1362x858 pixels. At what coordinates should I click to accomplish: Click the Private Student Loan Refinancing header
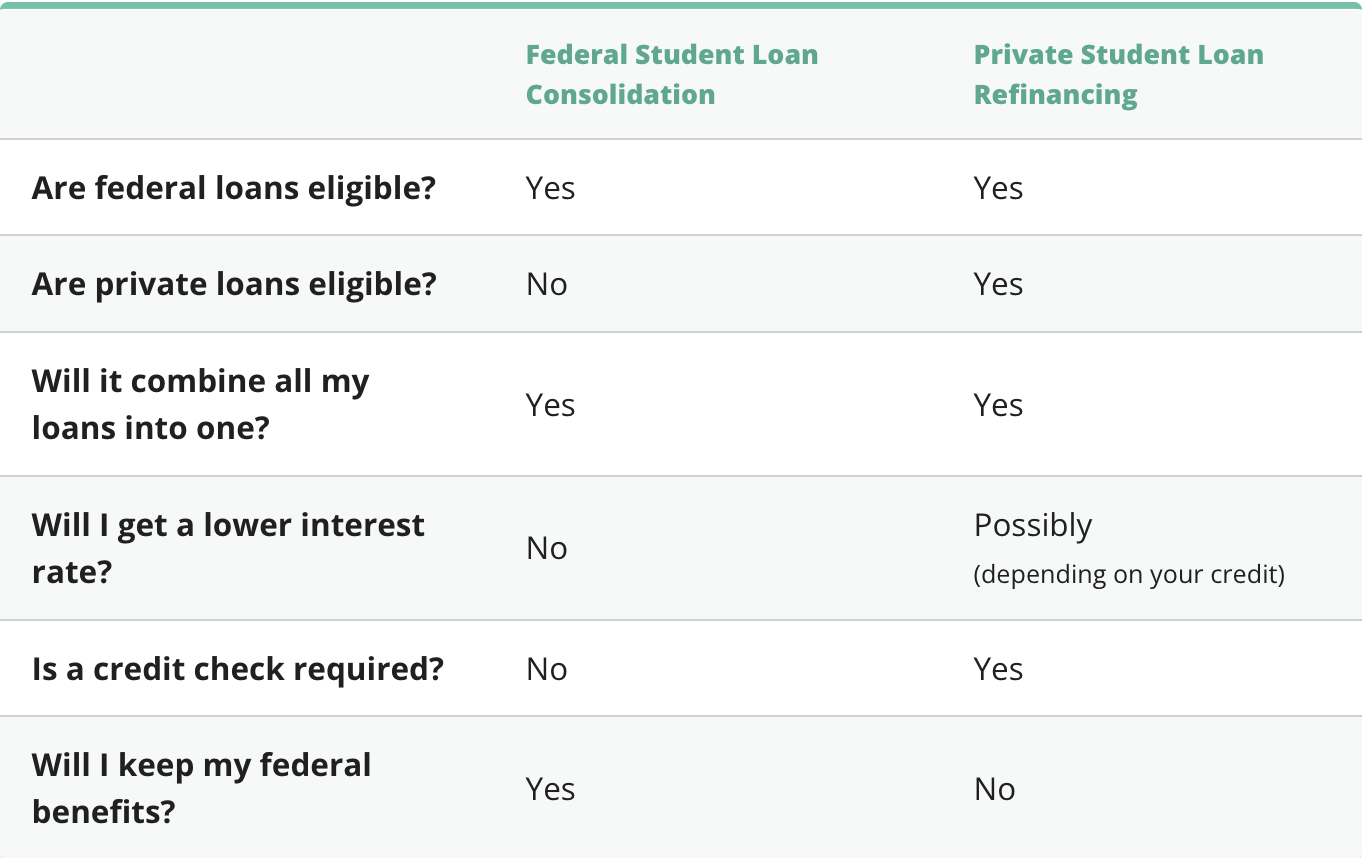coord(1118,74)
